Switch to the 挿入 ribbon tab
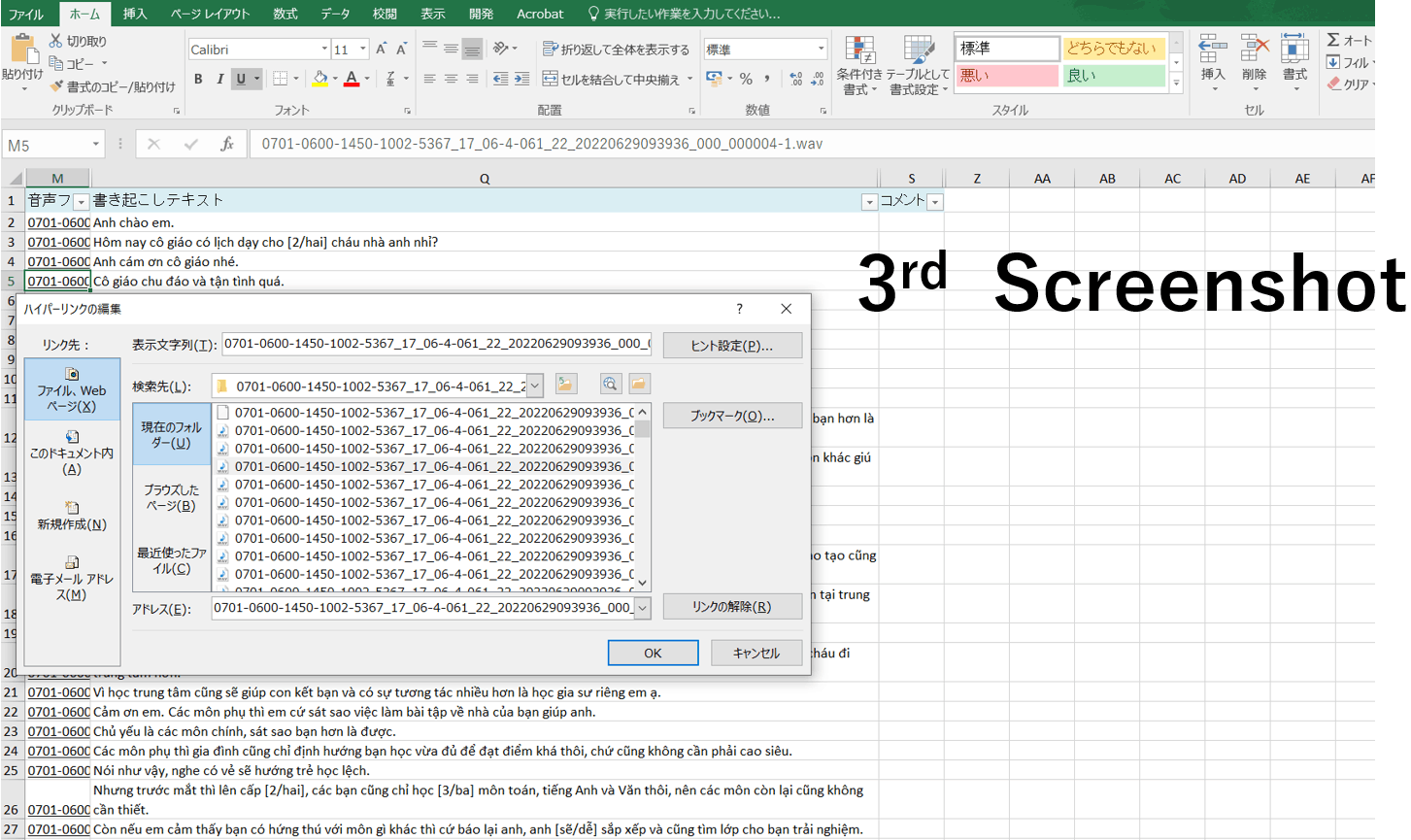The height and width of the screenshot is (840, 1411). pos(135,14)
